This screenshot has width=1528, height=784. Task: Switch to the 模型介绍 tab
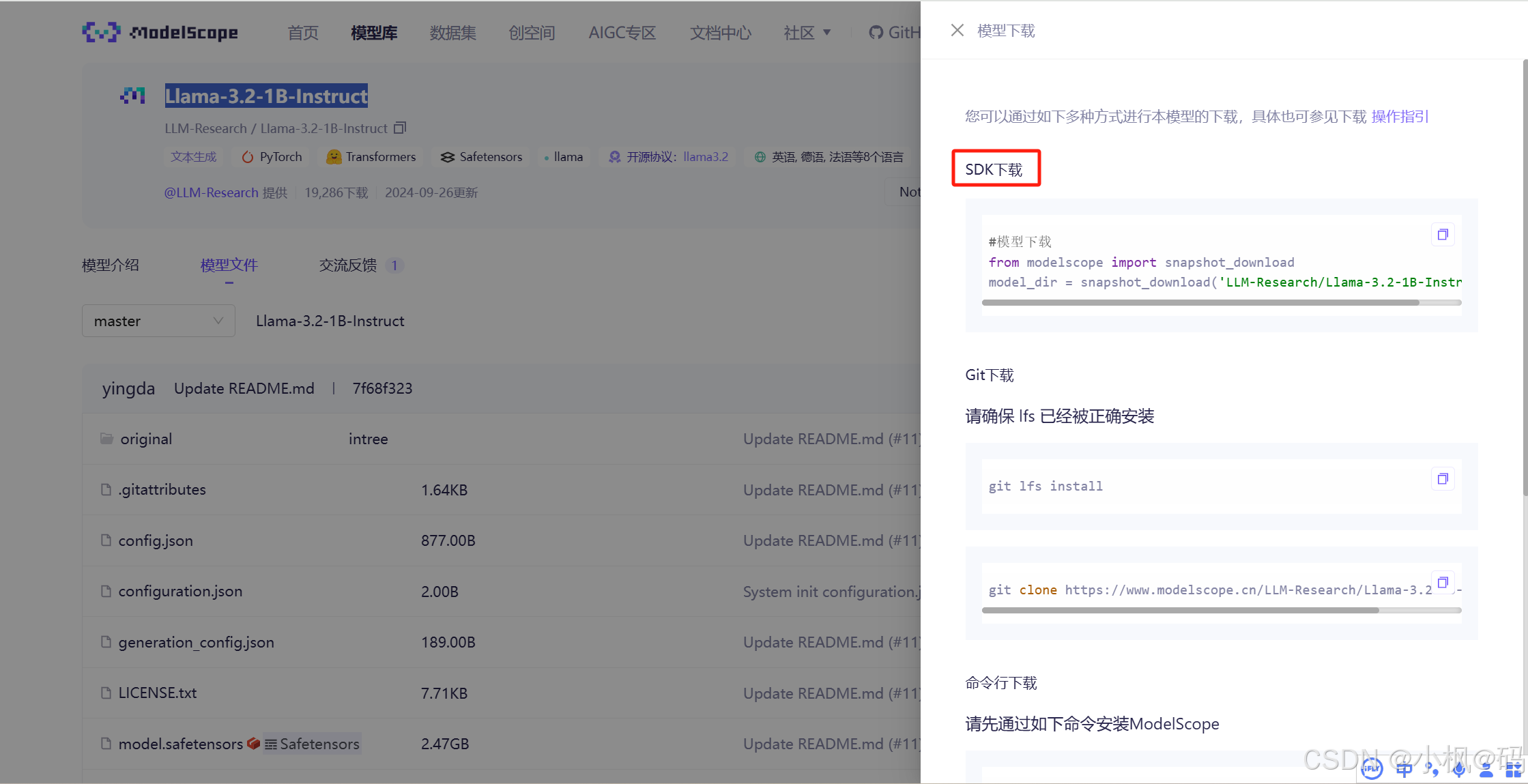(x=110, y=265)
